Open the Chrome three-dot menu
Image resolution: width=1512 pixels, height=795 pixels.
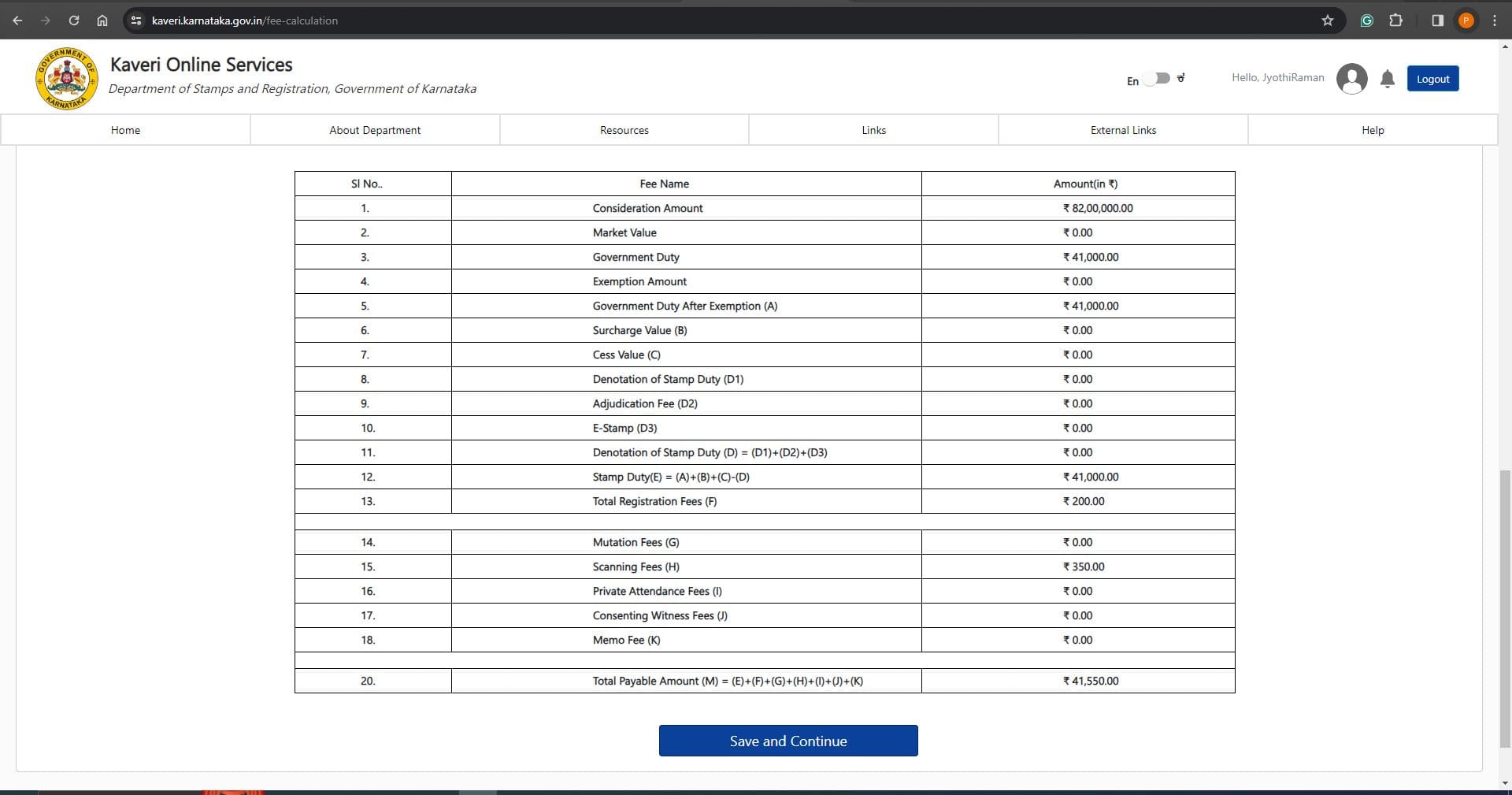pyautogui.click(x=1495, y=20)
